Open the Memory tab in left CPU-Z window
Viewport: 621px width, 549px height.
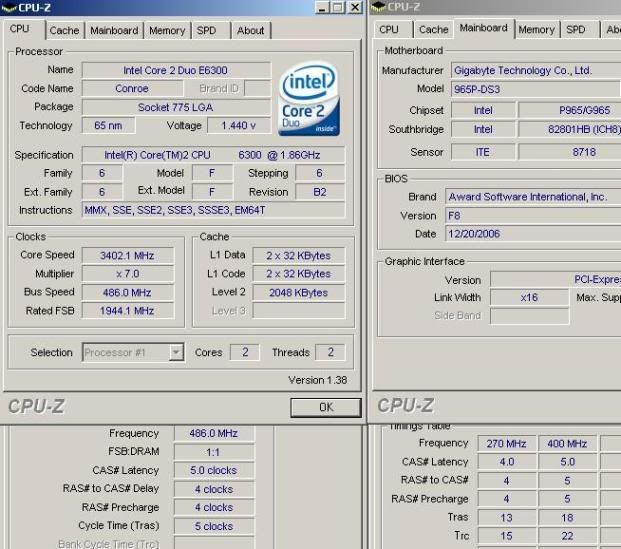click(167, 30)
